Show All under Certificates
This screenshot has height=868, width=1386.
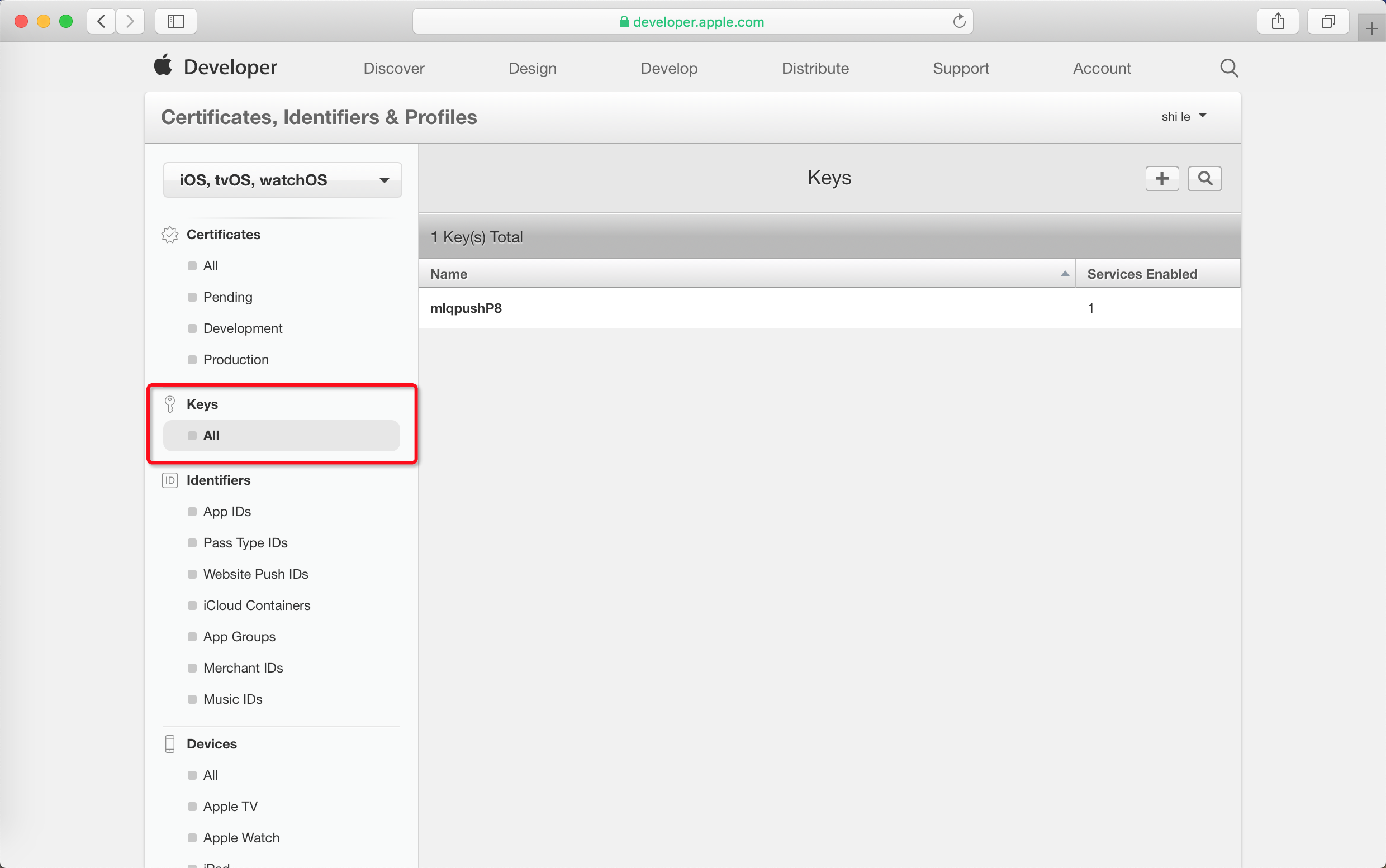coord(210,266)
